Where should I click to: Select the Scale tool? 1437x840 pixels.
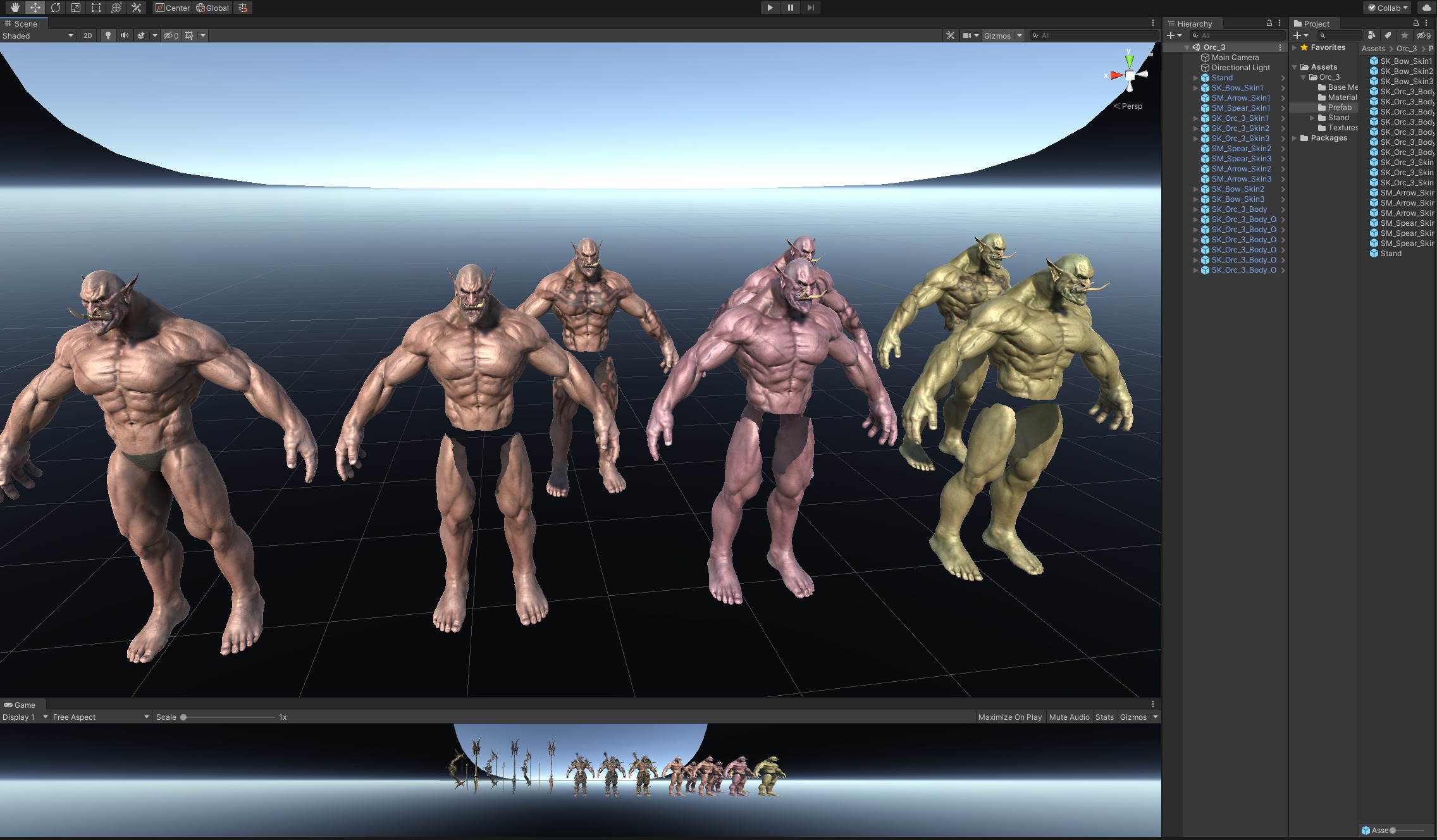(x=76, y=8)
